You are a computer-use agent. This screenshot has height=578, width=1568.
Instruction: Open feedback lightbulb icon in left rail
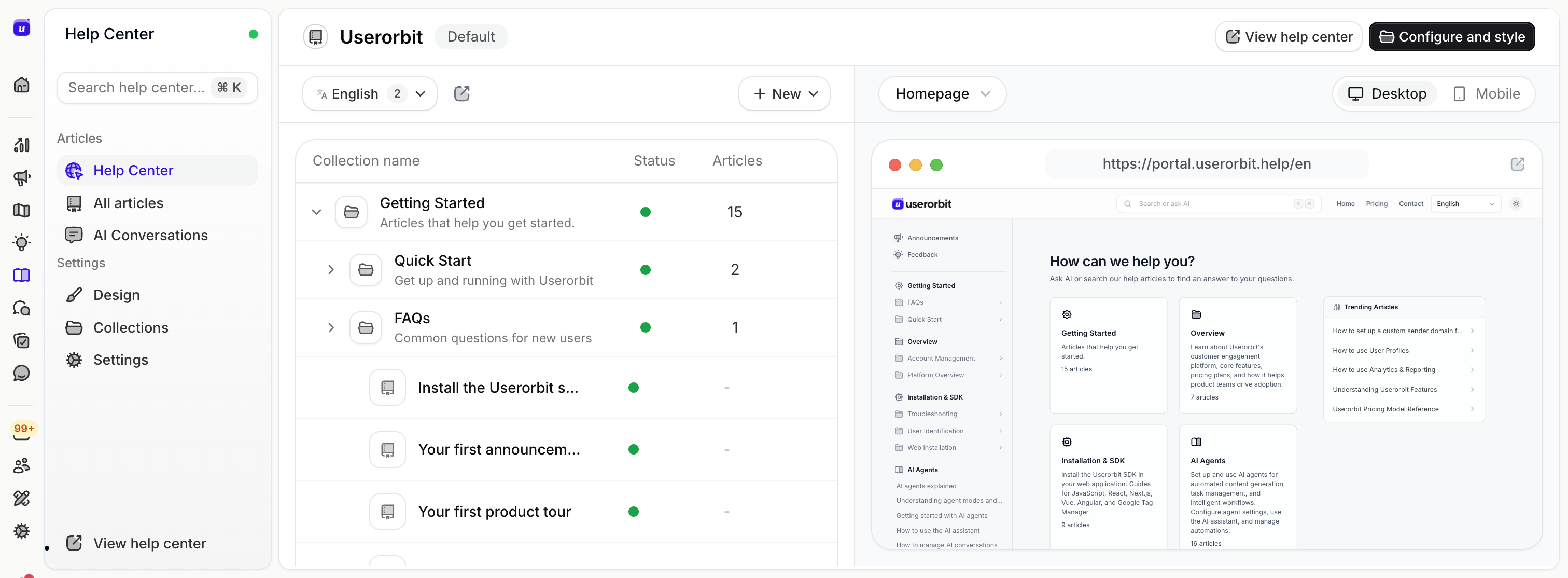click(21, 242)
